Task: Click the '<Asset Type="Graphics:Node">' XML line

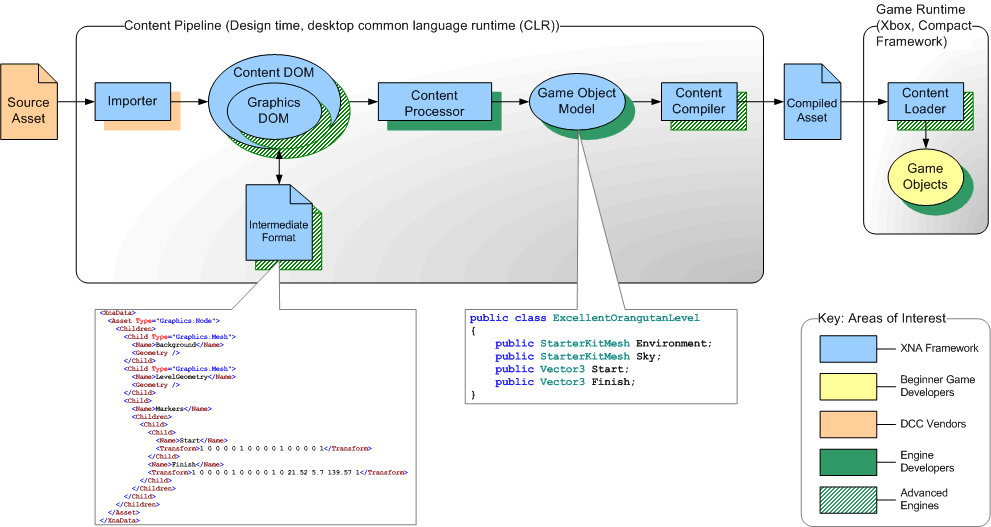Action: [163, 321]
